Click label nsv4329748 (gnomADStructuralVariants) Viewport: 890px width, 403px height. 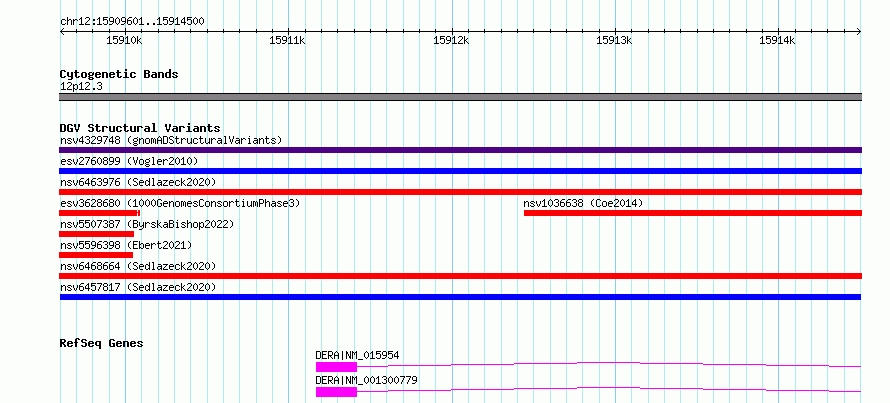tap(171, 140)
